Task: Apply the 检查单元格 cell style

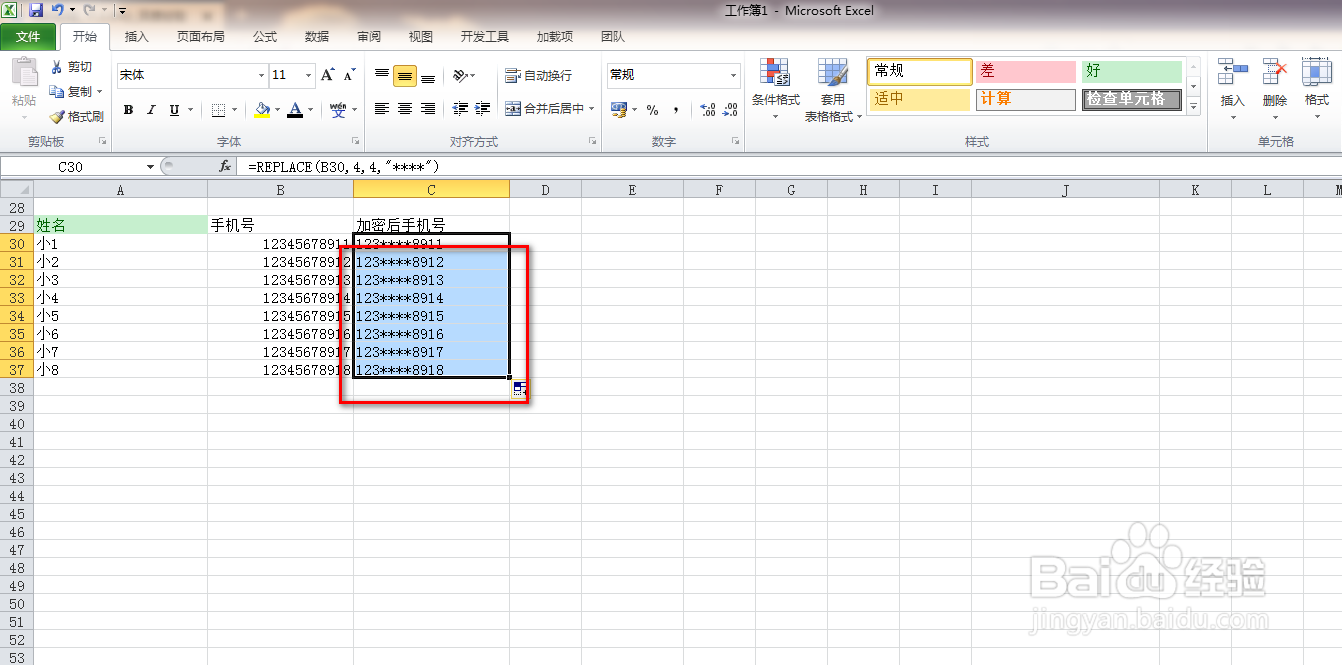Action: [x=1130, y=100]
